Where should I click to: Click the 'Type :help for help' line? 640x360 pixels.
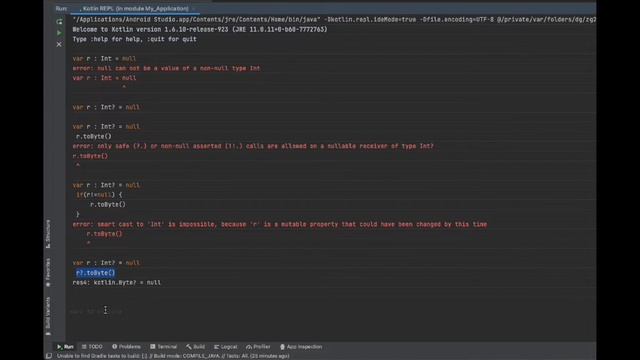pyautogui.click(x=135, y=39)
